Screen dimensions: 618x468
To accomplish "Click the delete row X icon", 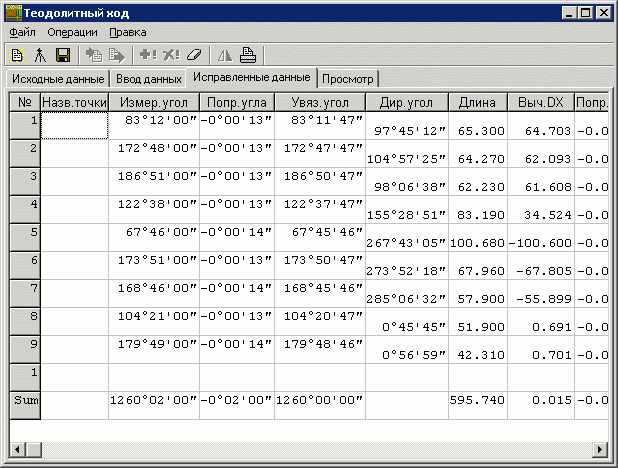I will (x=171, y=55).
